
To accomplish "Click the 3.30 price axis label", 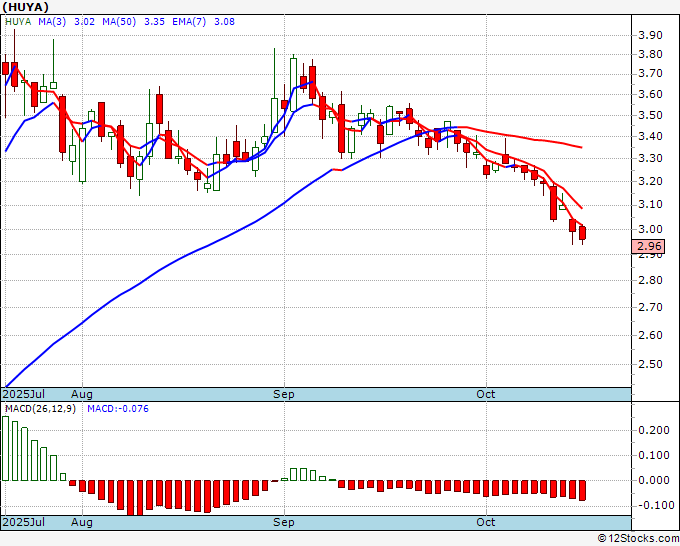I will click(x=650, y=158).
